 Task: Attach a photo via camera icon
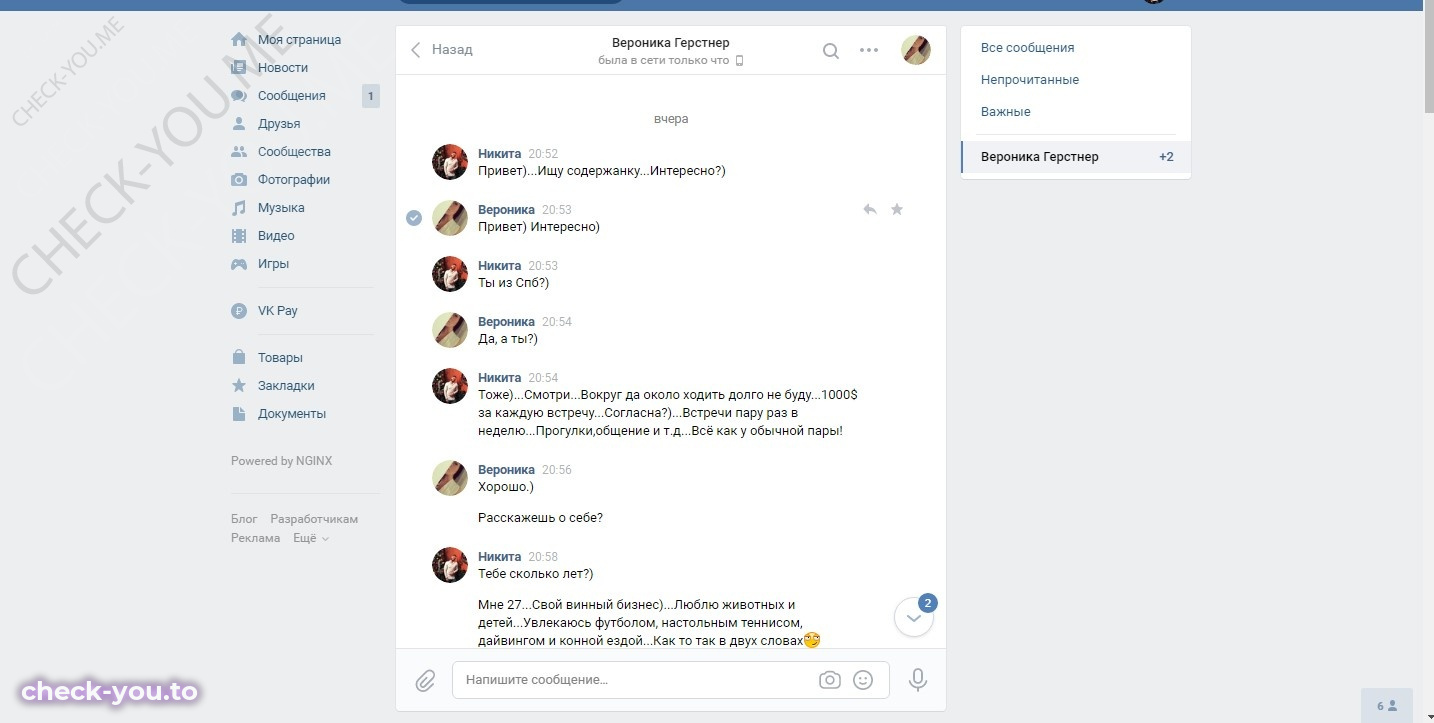click(x=830, y=680)
